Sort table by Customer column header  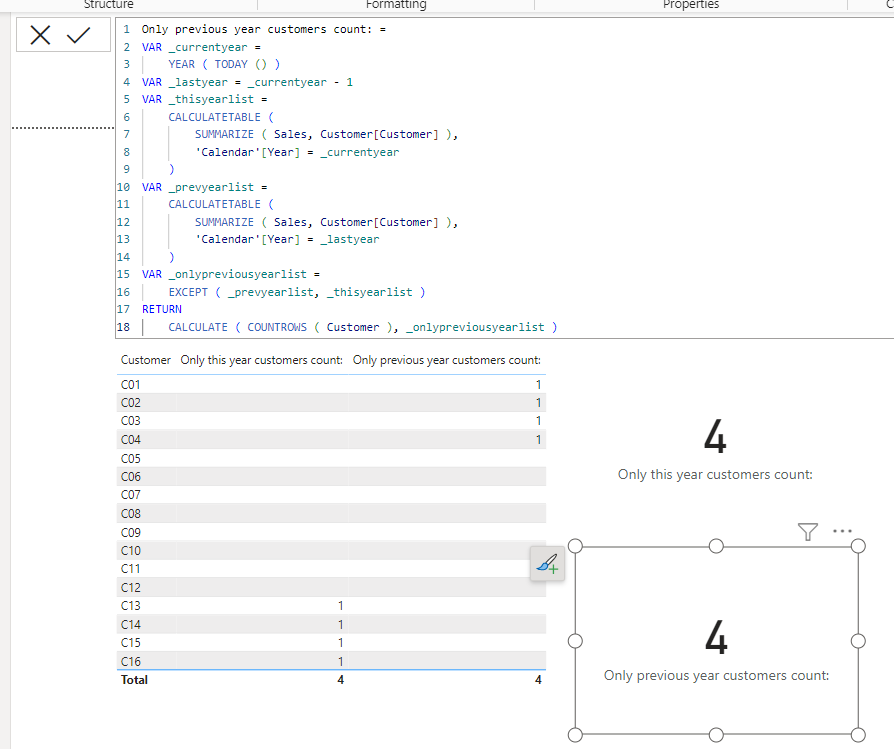pyautogui.click(x=145, y=360)
